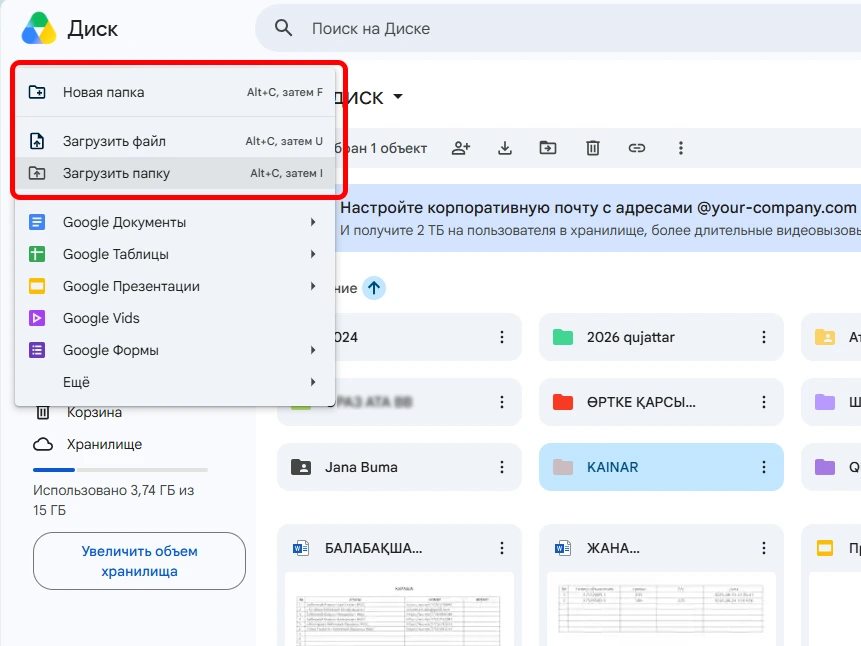Click the Google Vids purple icon
The width and height of the screenshot is (861, 646).
pyautogui.click(x=37, y=318)
